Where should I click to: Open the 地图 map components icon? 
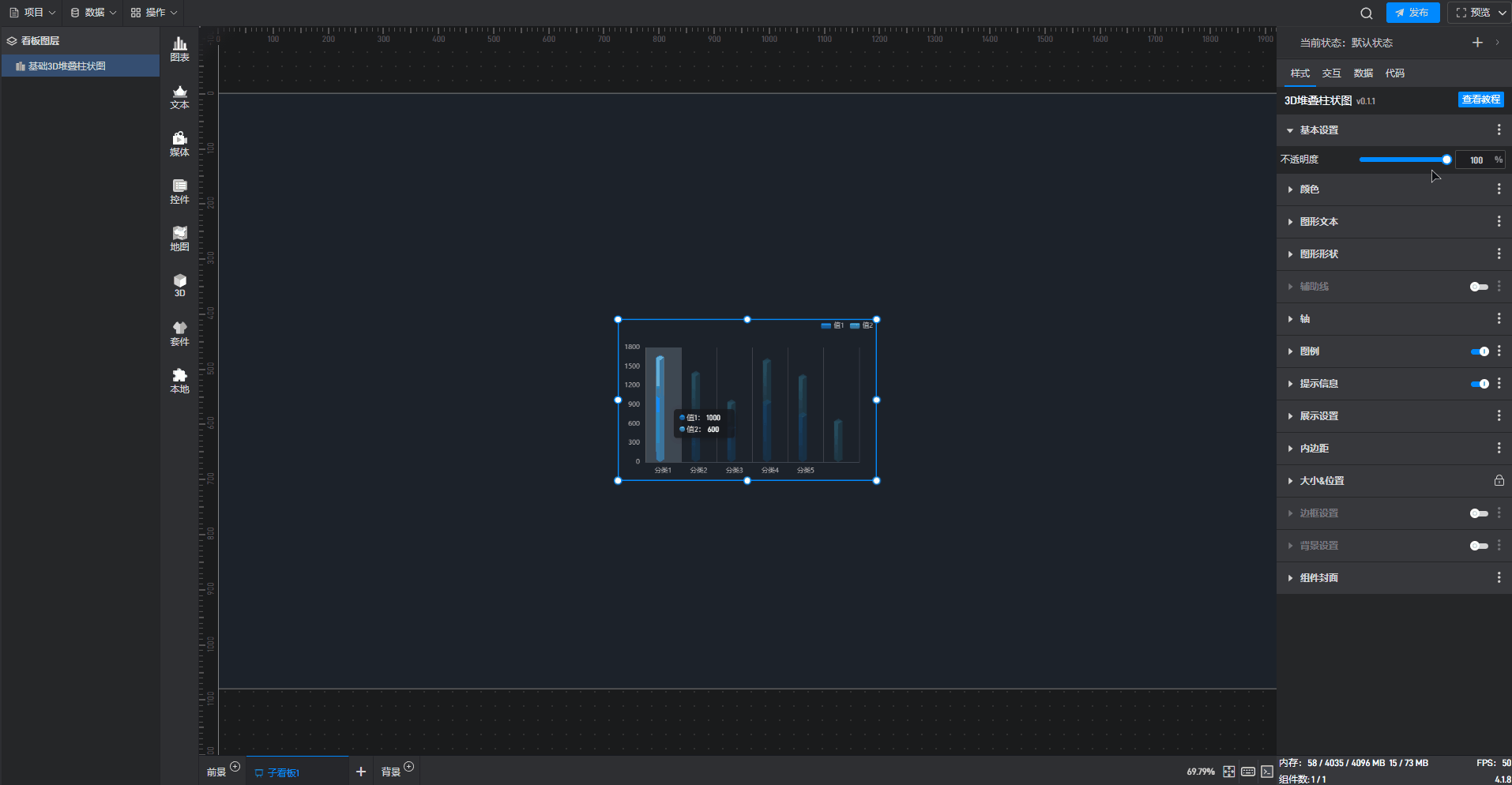pyautogui.click(x=179, y=239)
